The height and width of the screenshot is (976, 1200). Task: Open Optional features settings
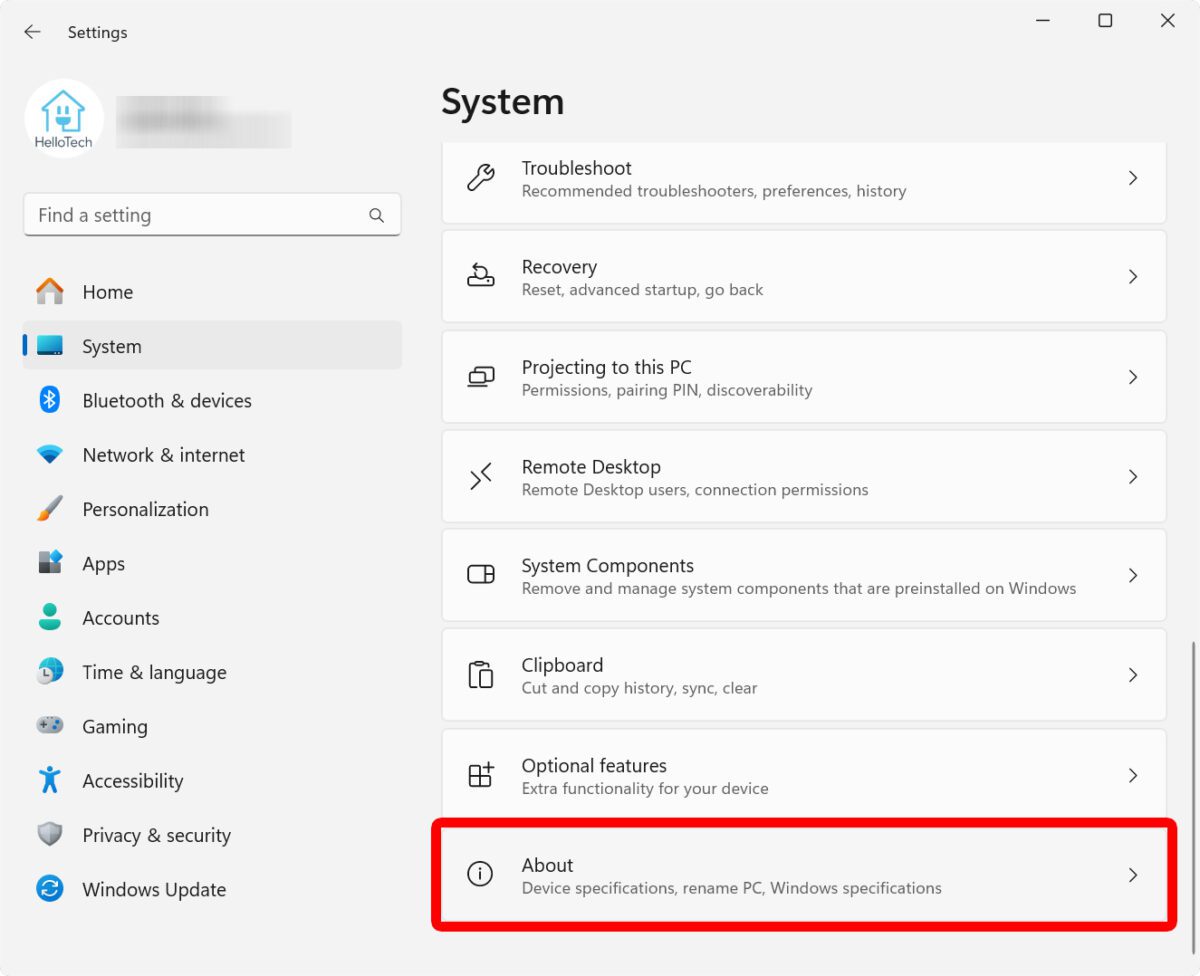click(x=802, y=775)
